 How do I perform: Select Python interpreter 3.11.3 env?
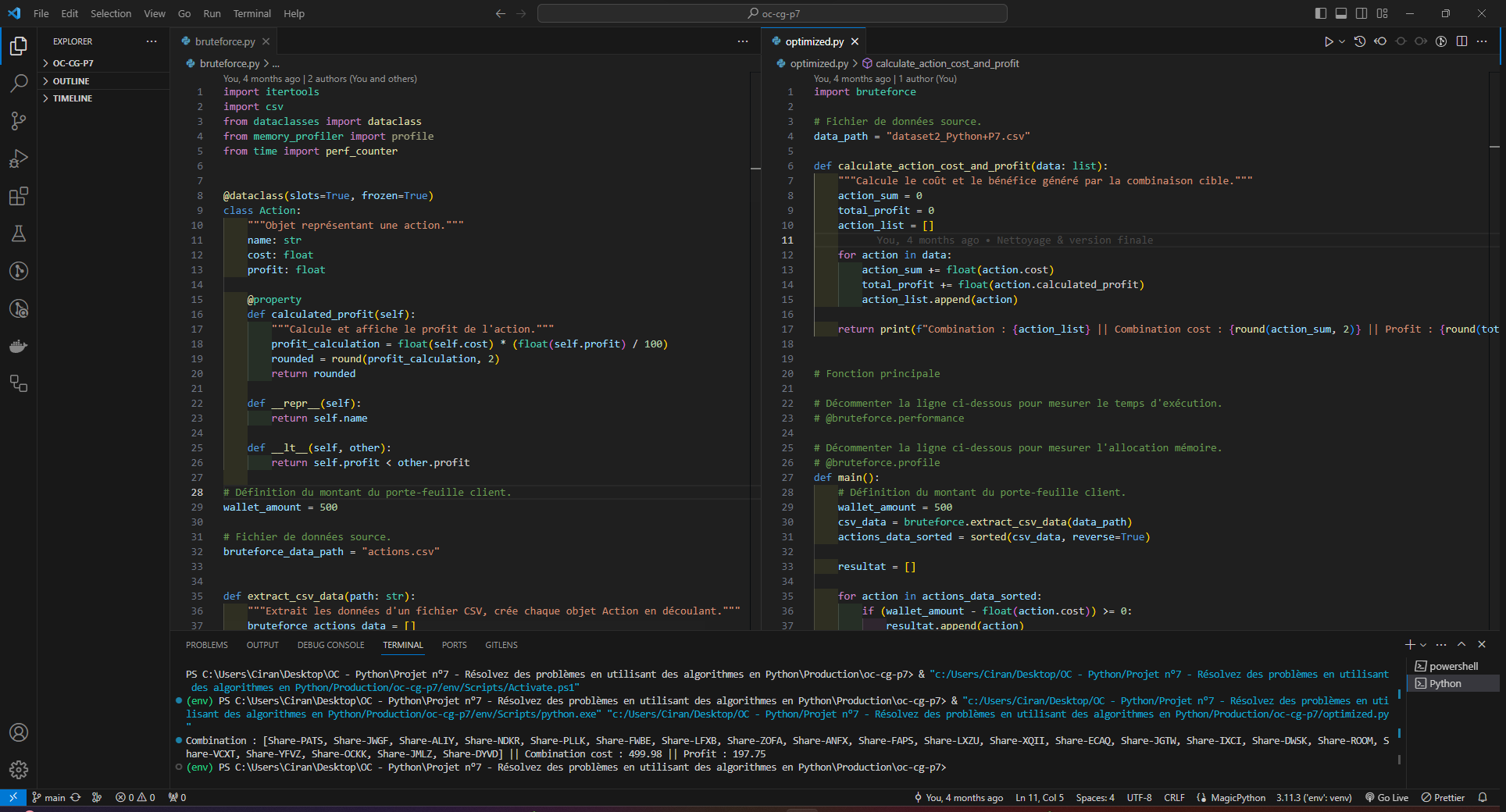pyautogui.click(x=1314, y=797)
